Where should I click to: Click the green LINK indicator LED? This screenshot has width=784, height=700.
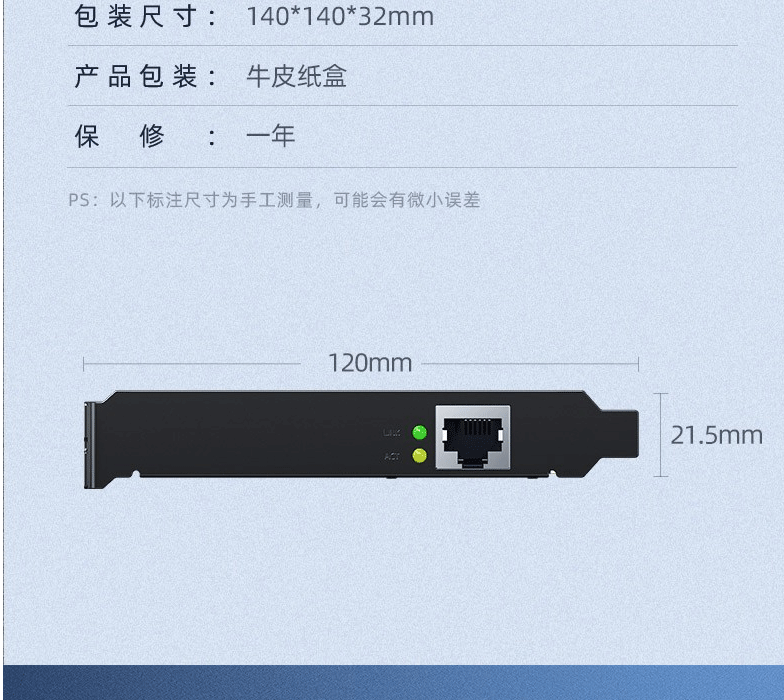420,432
